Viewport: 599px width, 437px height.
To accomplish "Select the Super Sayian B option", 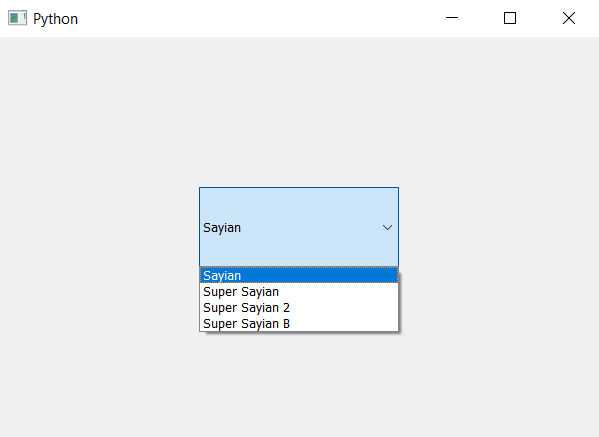I will (299, 324).
